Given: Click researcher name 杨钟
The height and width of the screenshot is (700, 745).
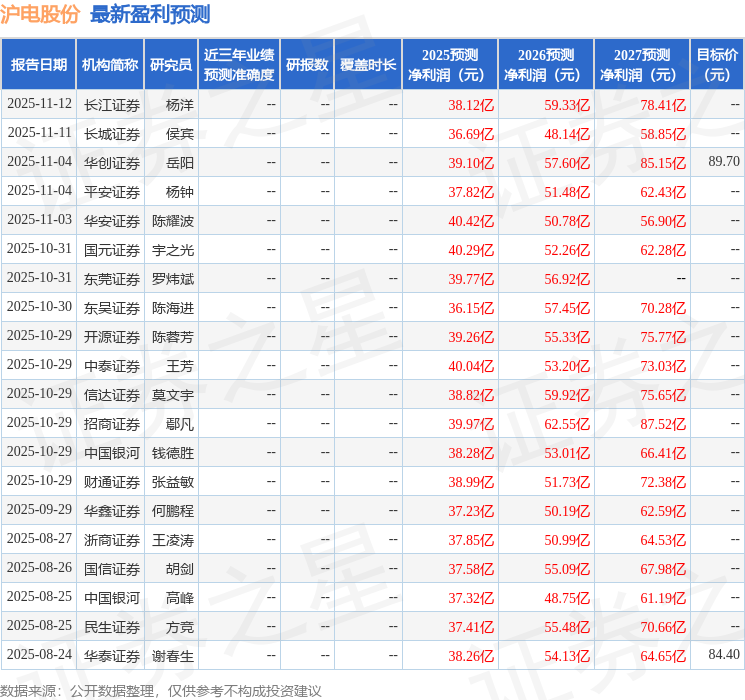Looking at the screenshot, I should [x=180, y=192].
